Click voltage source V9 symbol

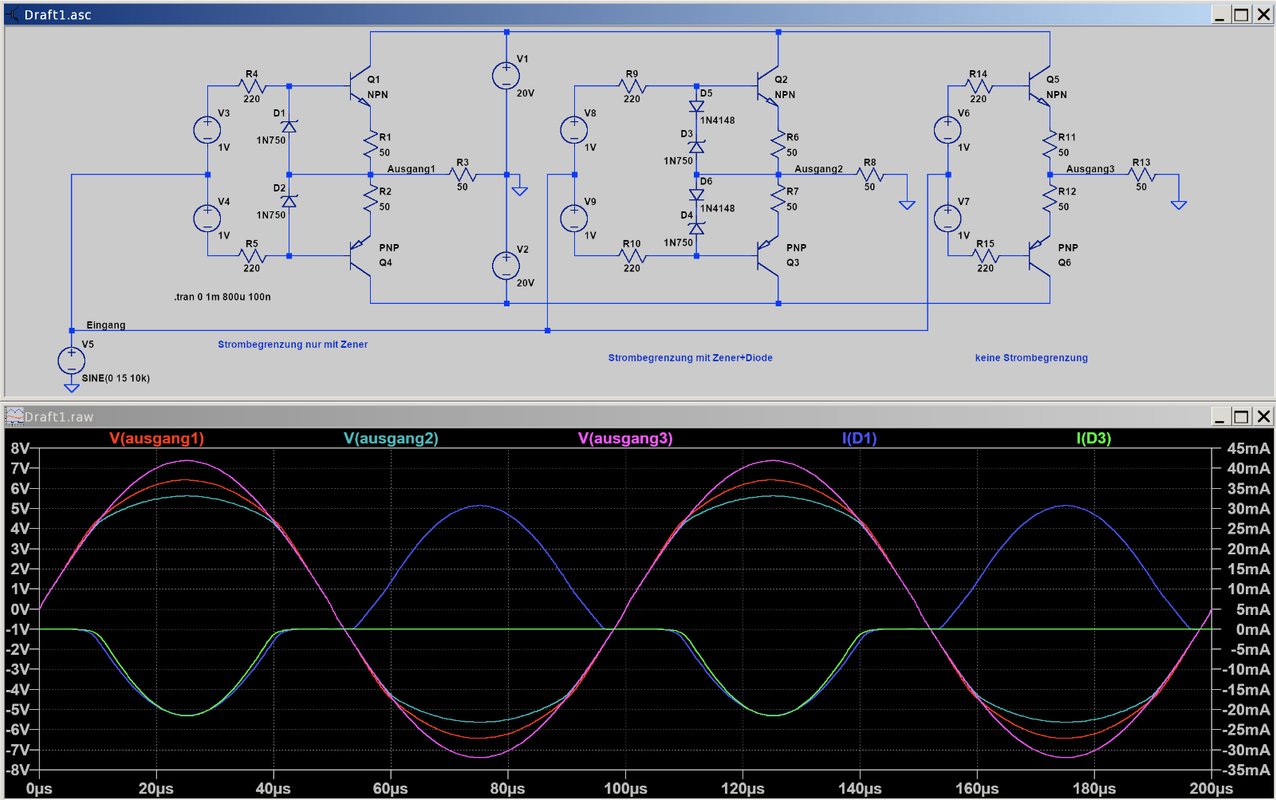click(574, 216)
